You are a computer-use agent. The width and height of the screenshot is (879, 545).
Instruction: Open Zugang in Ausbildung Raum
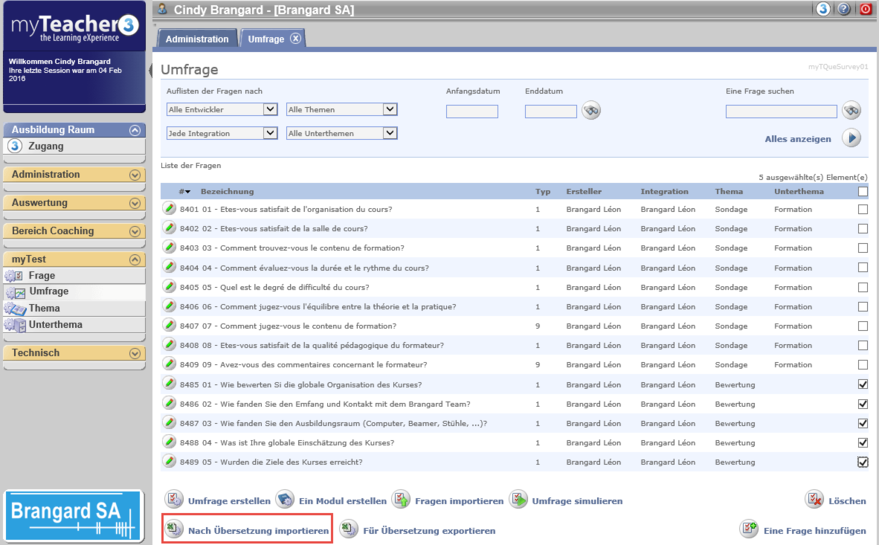[46, 147]
